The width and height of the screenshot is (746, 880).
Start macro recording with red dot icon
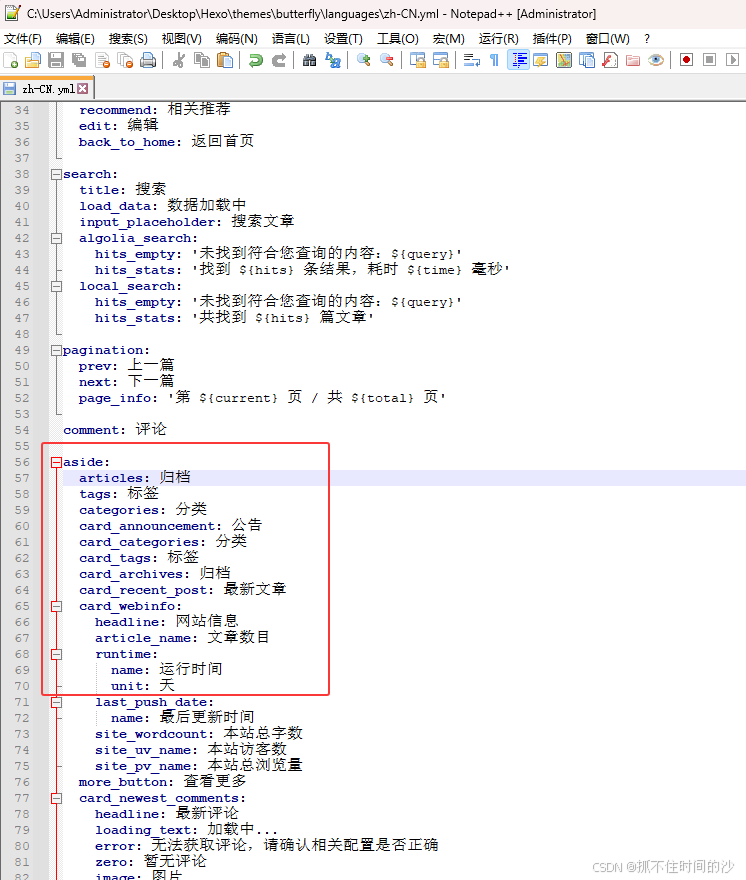[x=686, y=60]
